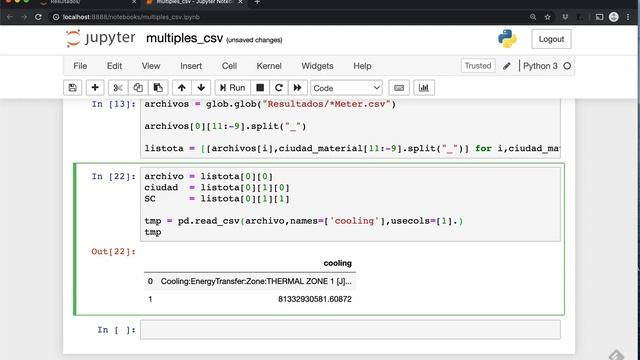Click the Jupyter logo
Screen dimensions: 640x360
(x=100, y=38)
